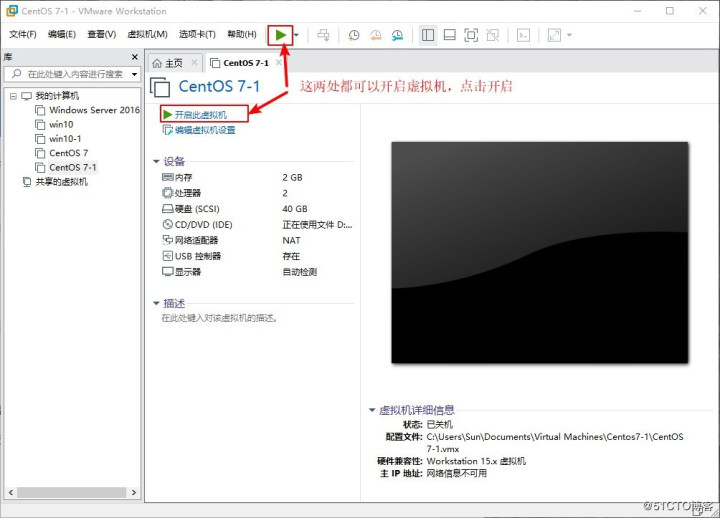Image resolution: width=720 pixels, height=518 pixels.
Task: Click the 40 GB disk size value
Action: click(295, 209)
